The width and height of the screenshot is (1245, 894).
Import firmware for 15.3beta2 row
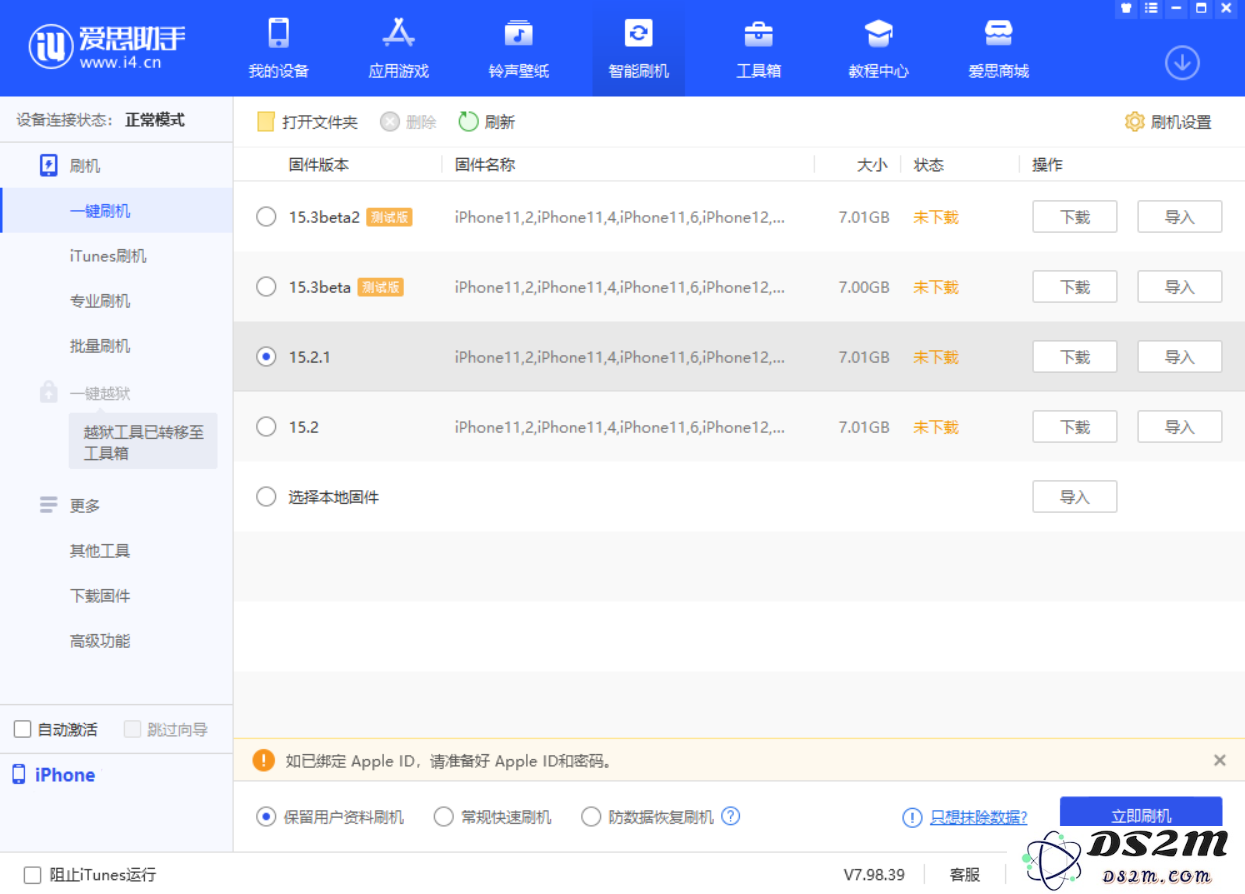click(1180, 217)
